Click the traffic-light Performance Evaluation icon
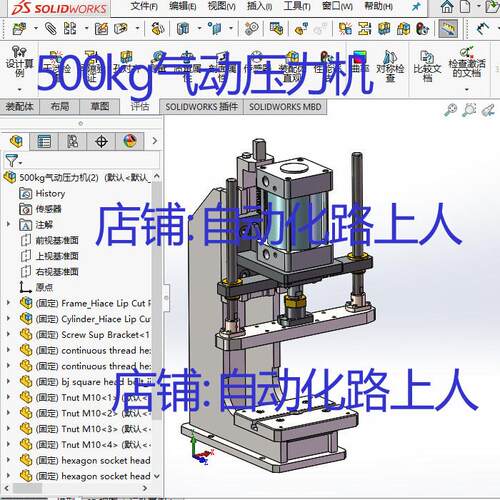This screenshot has width=500, height=500. point(422,29)
